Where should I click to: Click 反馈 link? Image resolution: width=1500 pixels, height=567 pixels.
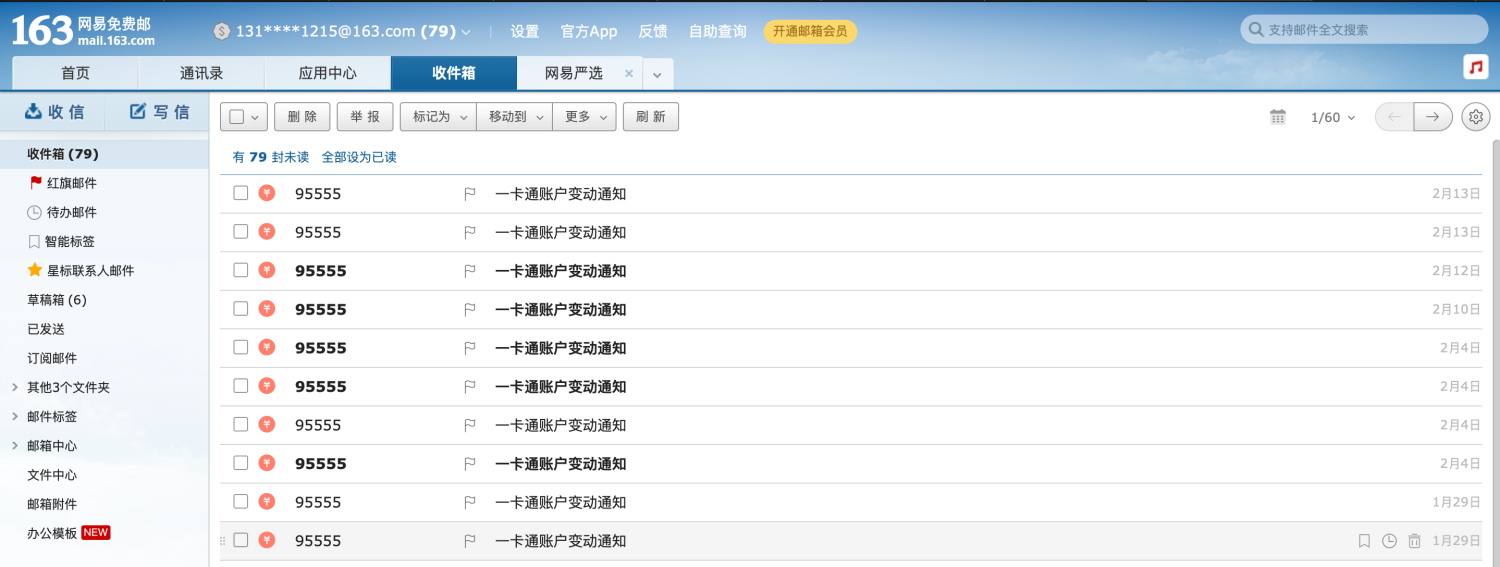pyautogui.click(x=653, y=31)
